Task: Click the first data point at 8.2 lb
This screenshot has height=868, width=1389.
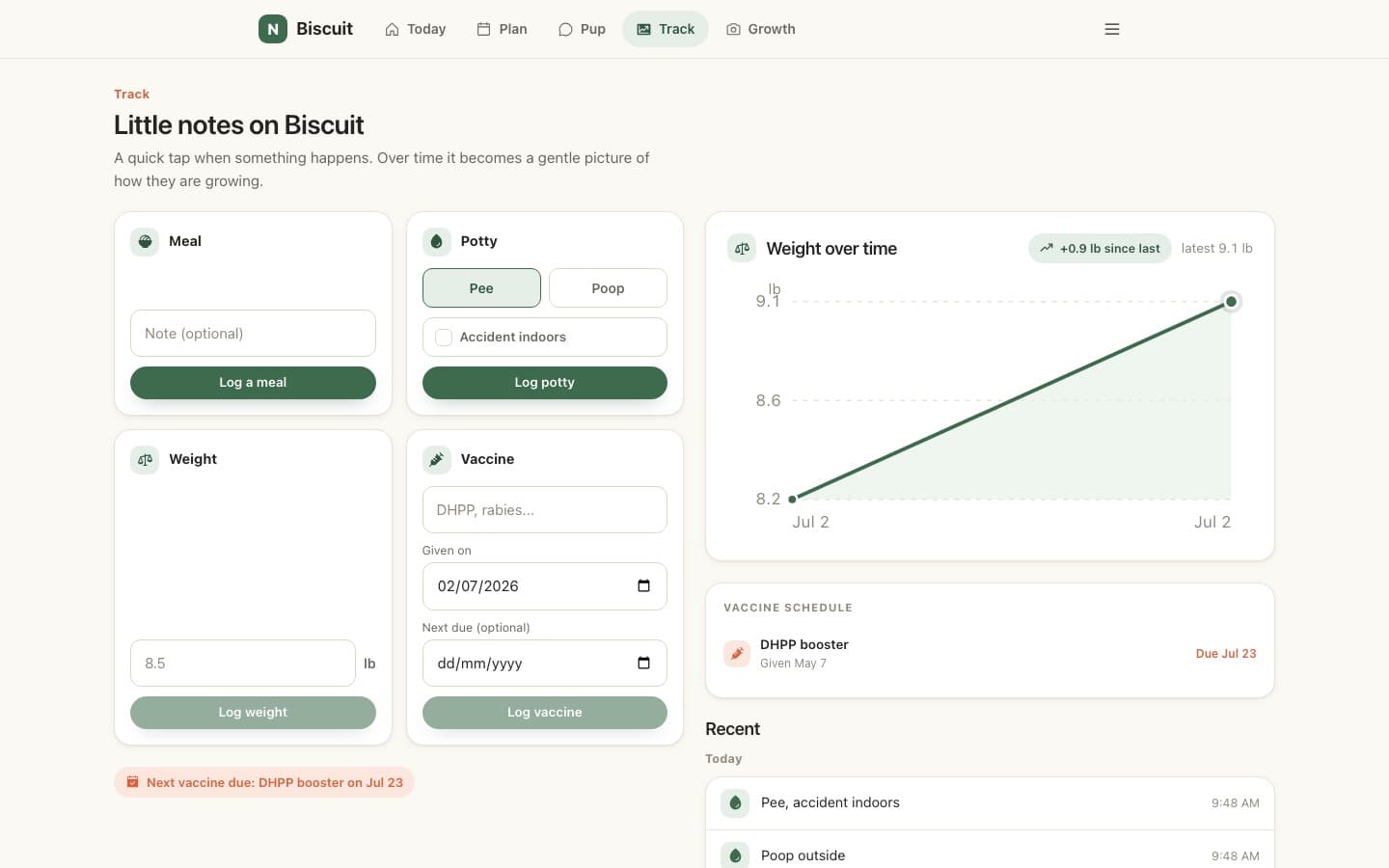Action: [792, 499]
